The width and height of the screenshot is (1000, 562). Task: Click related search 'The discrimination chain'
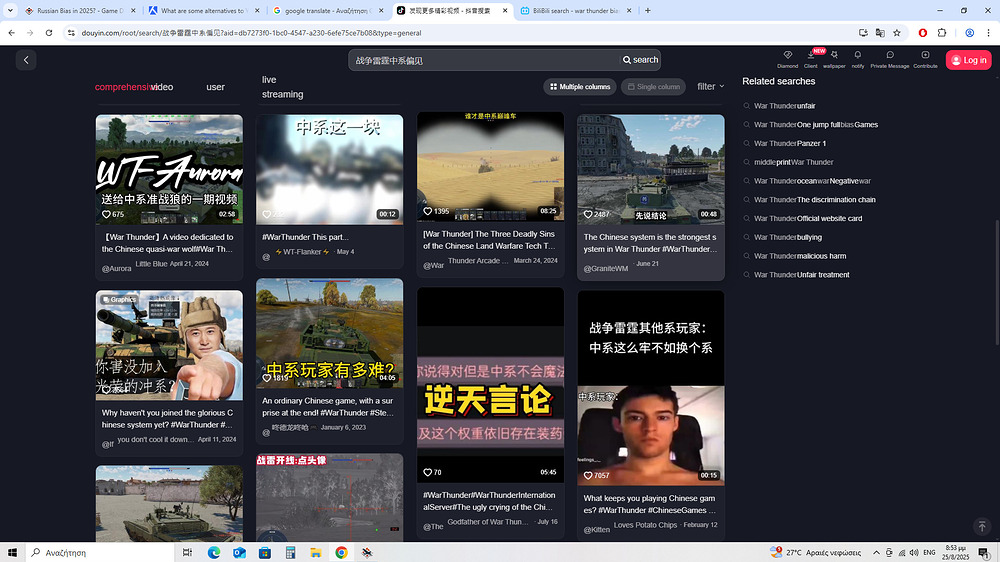814,200
